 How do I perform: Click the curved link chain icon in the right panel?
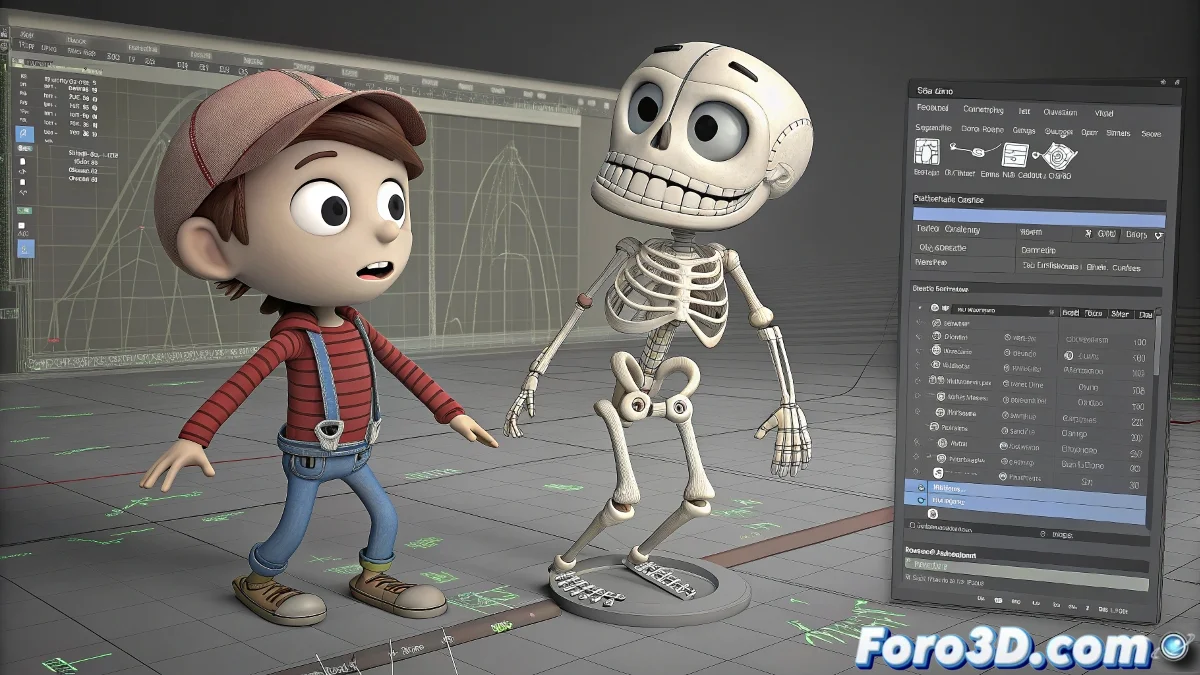(974, 150)
